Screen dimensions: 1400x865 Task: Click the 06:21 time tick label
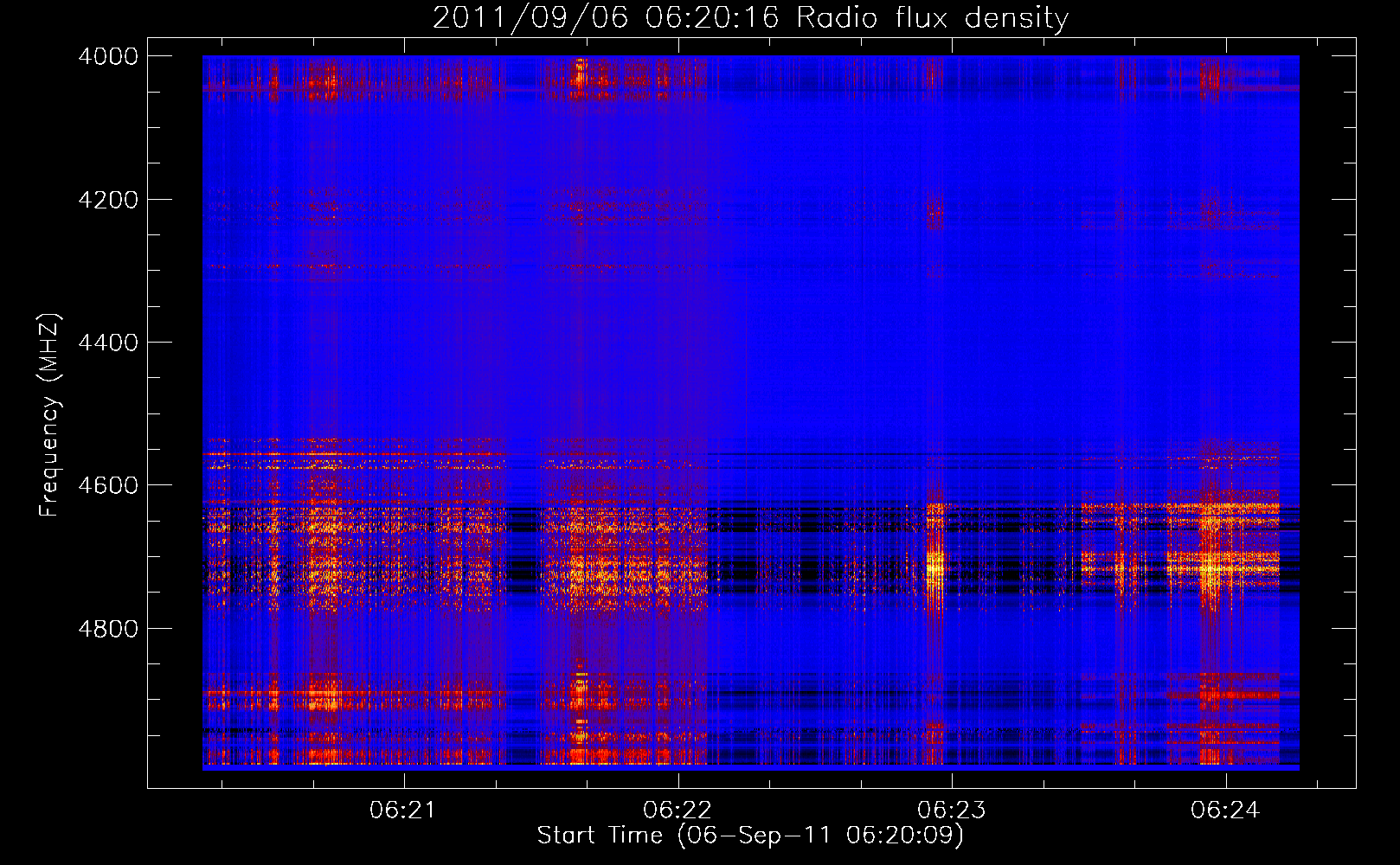(x=403, y=811)
